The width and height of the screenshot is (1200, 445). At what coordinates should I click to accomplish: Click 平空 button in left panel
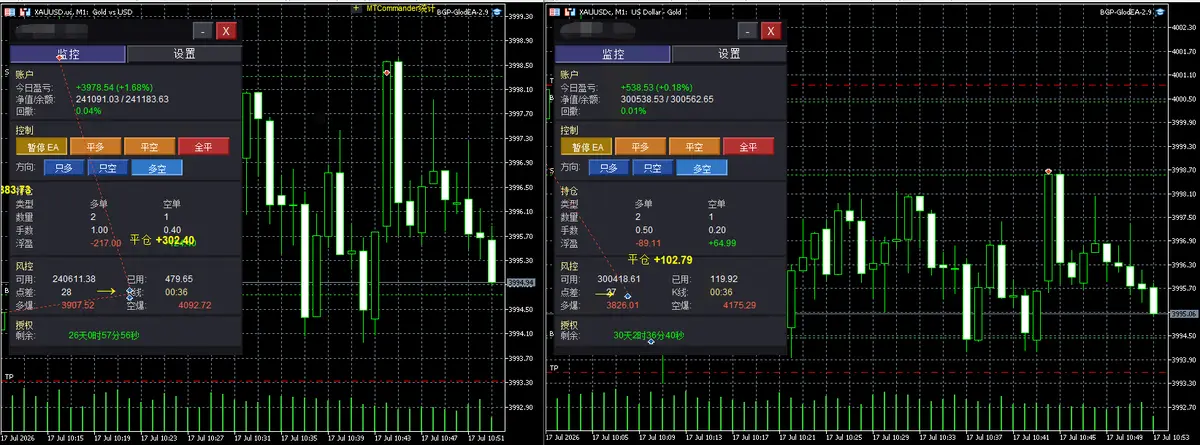click(x=149, y=147)
